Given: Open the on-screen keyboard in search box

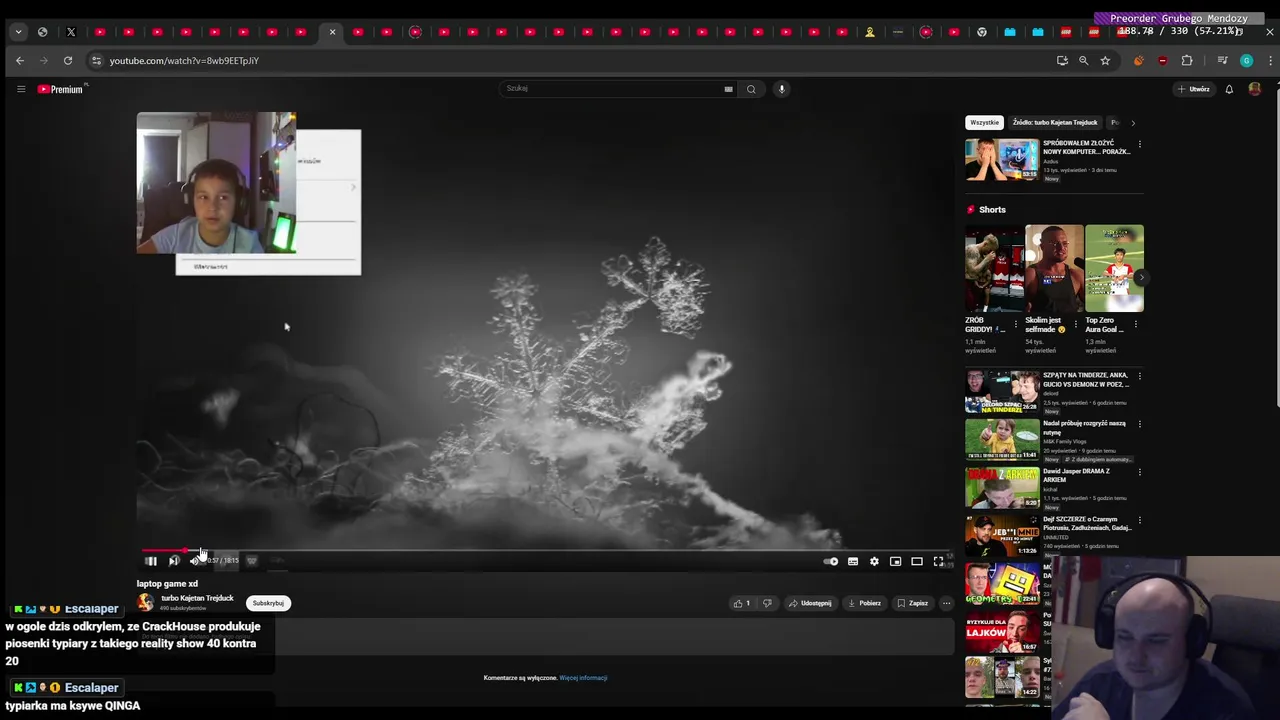Looking at the screenshot, I should point(728,89).
